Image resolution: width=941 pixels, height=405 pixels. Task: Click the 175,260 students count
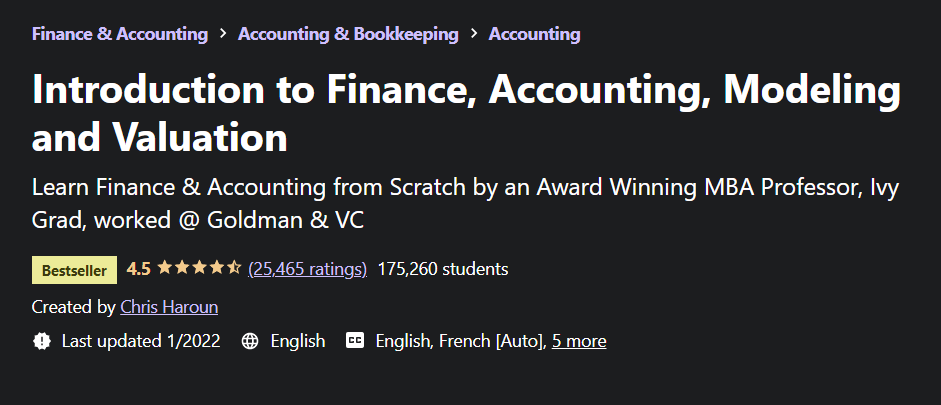click(443, 269)
